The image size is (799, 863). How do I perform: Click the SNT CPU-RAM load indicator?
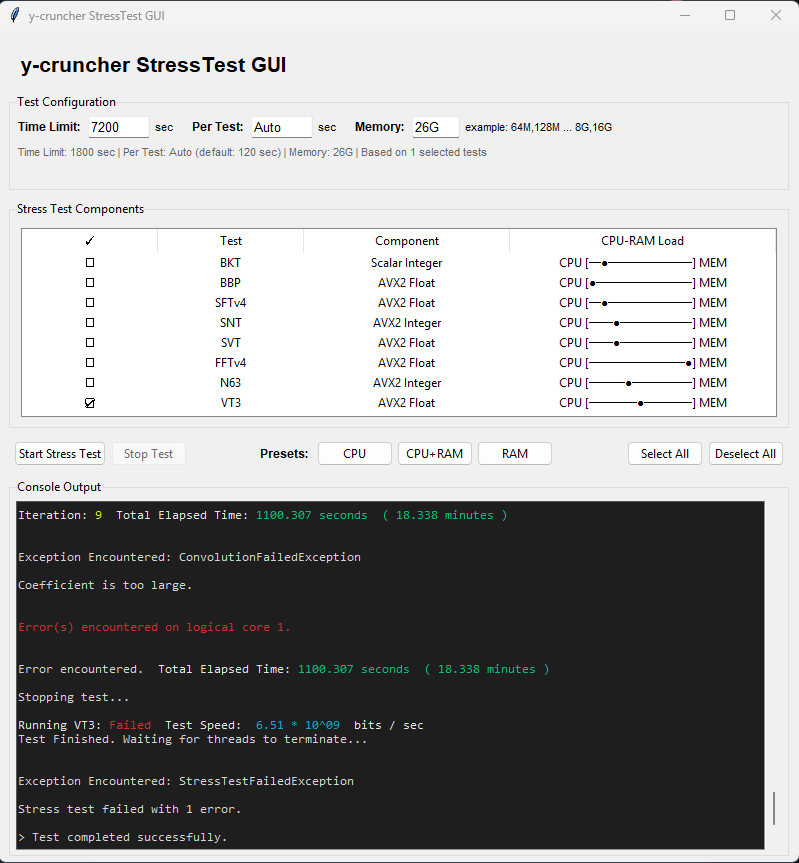click(x=643, y=323)
